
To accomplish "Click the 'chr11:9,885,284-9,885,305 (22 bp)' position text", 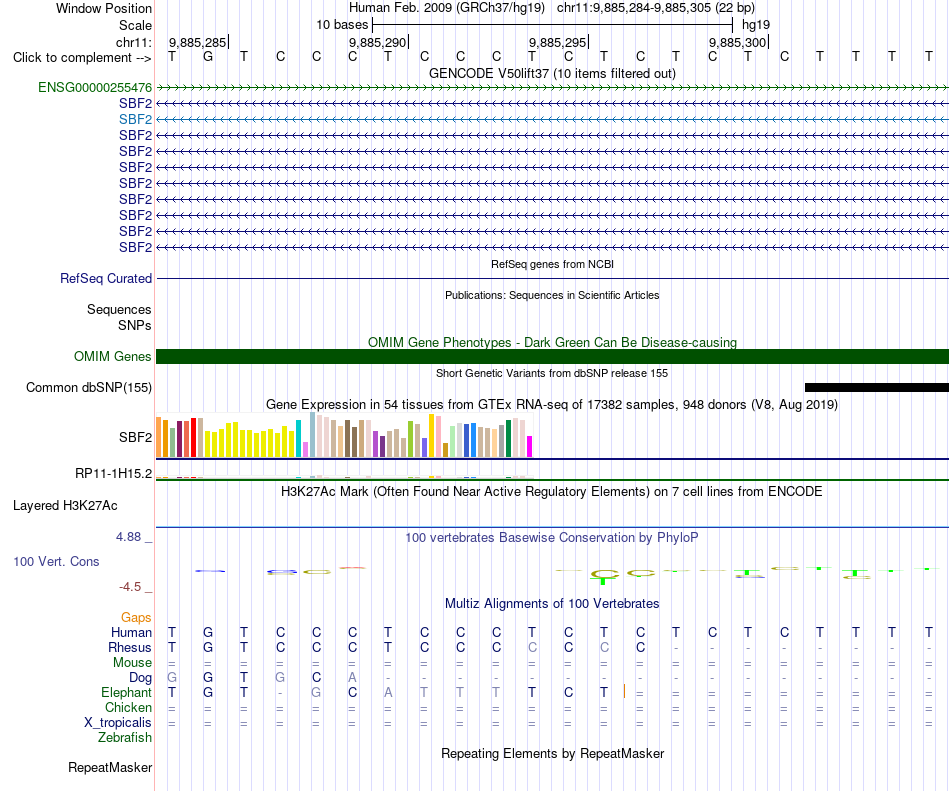I will [x=656, y=8].
